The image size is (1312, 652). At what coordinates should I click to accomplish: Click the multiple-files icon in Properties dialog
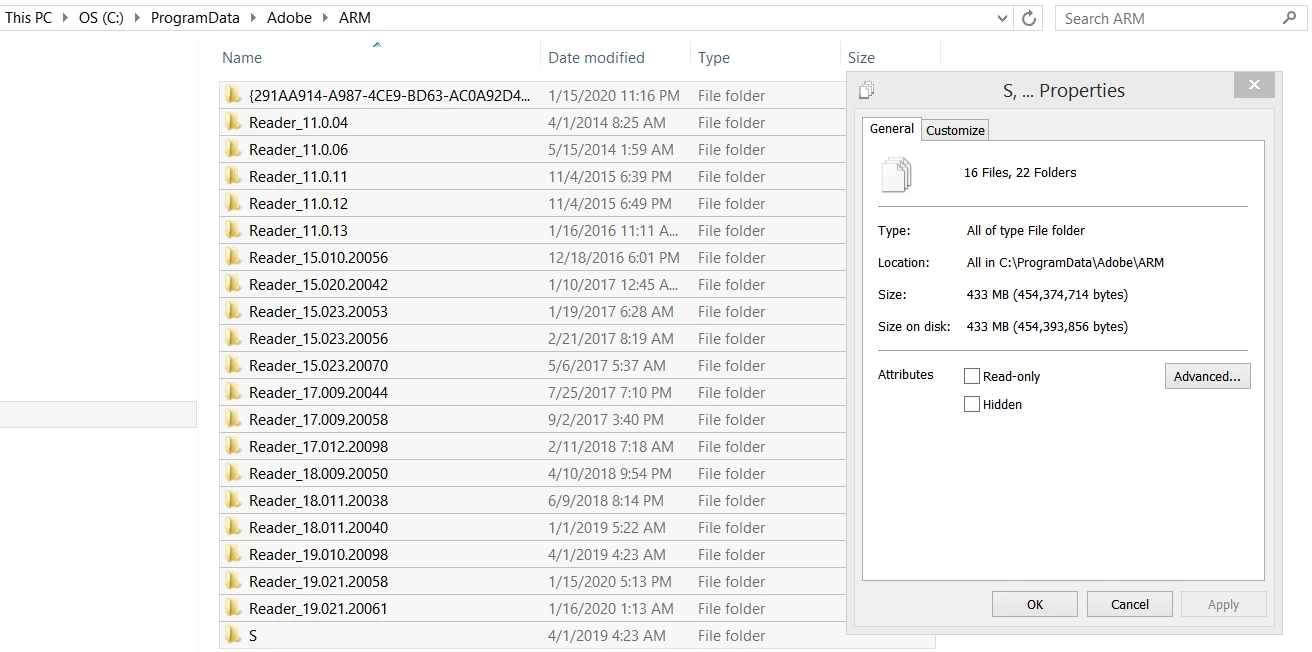[x=896, y=174]
